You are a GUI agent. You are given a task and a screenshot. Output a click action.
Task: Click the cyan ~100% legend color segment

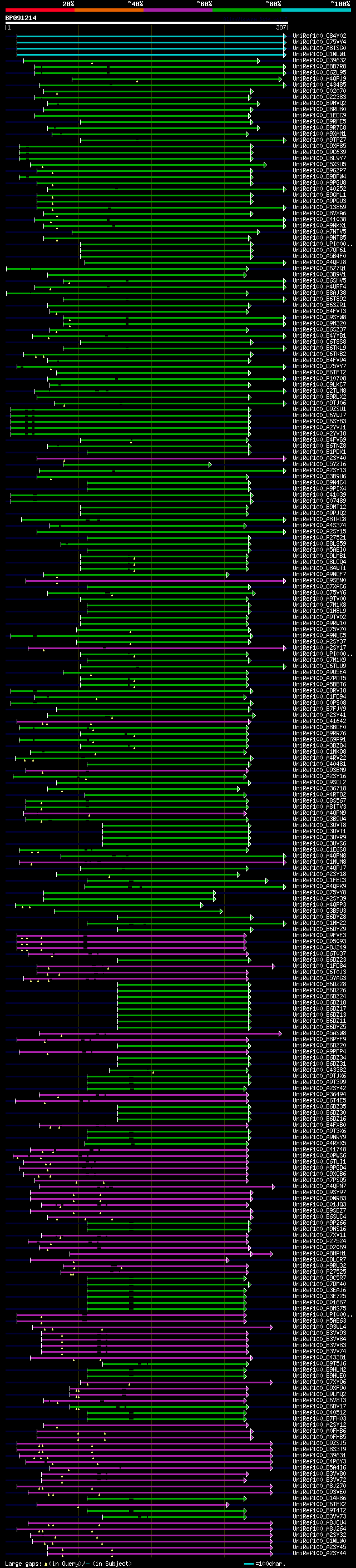tap(316, 10)
